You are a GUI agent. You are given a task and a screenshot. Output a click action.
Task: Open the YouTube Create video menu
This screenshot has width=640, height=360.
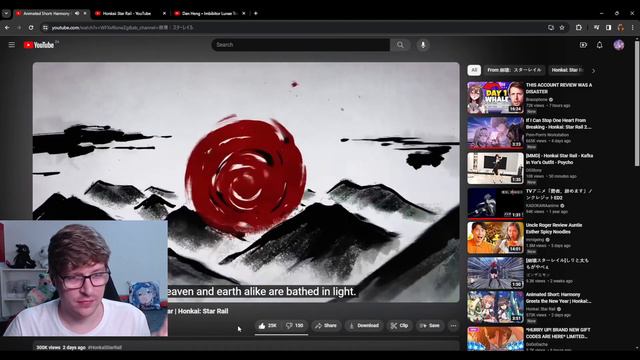coord(583,45)
